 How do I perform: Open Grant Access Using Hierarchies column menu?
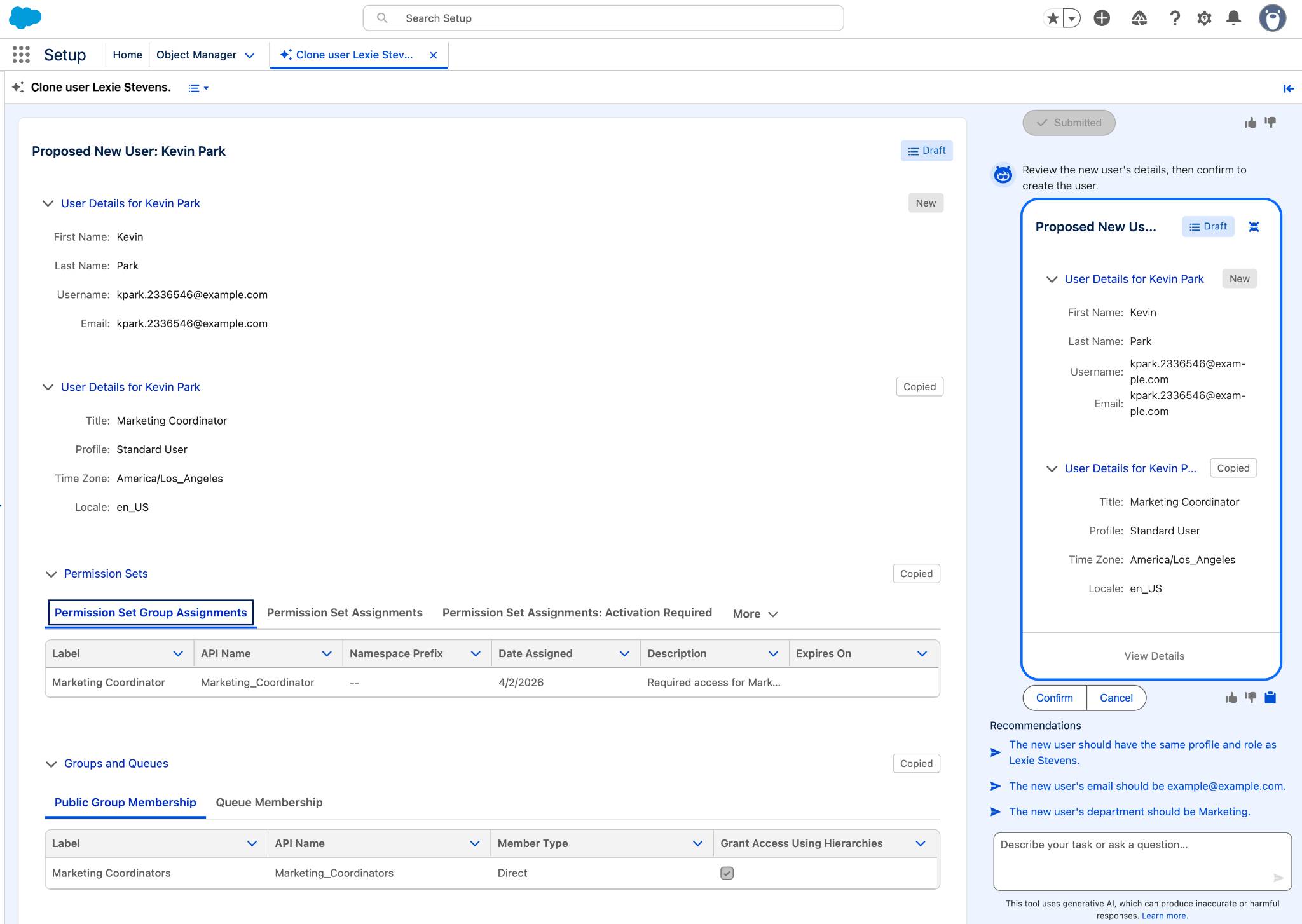920,843
